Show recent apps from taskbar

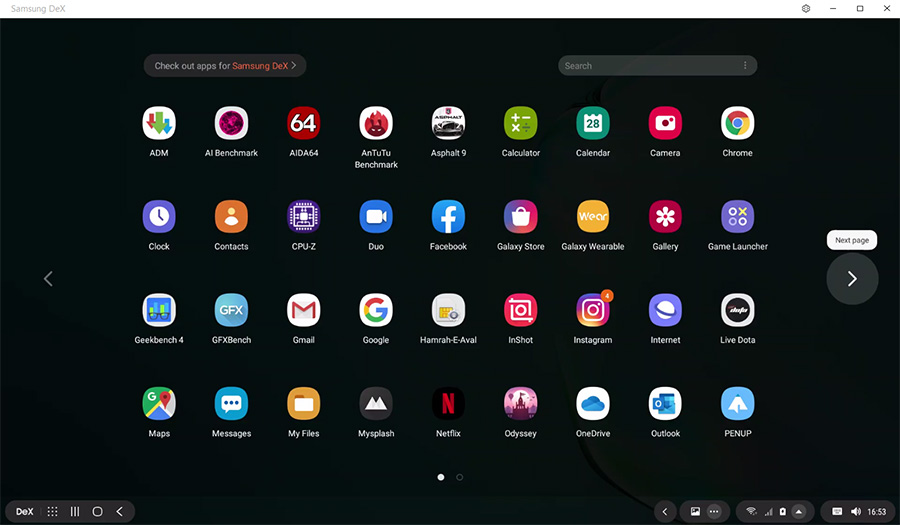(x=75, y=511)
